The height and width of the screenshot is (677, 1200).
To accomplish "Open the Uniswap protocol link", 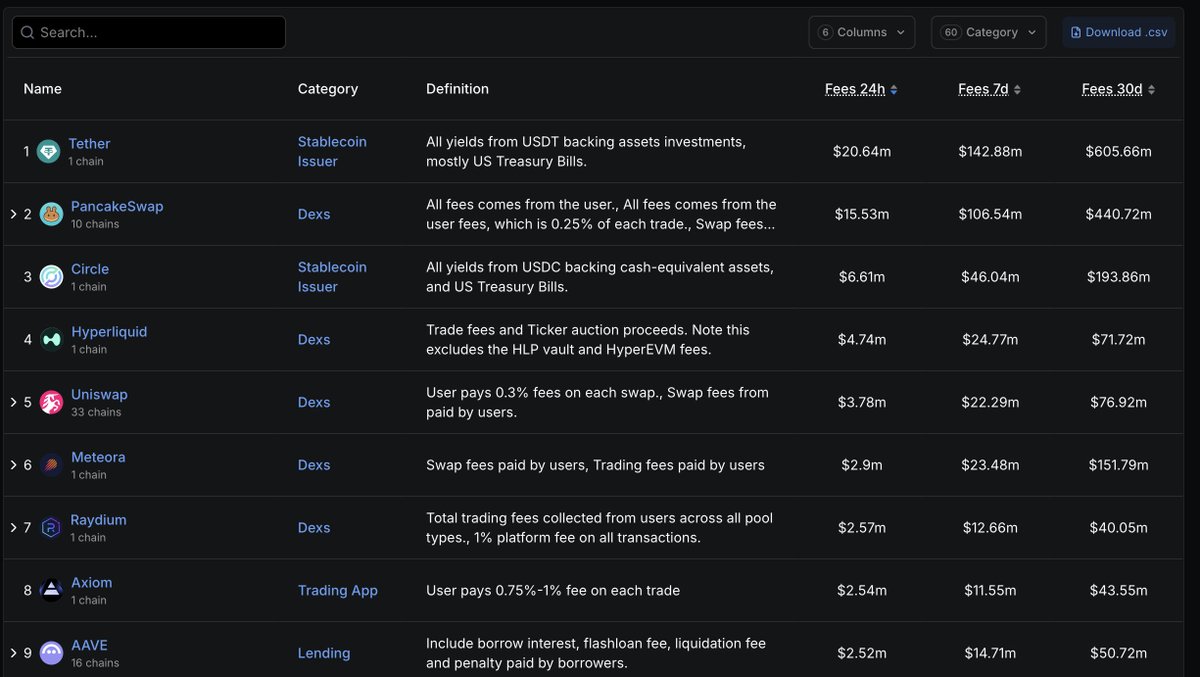I will pos(99,394).
